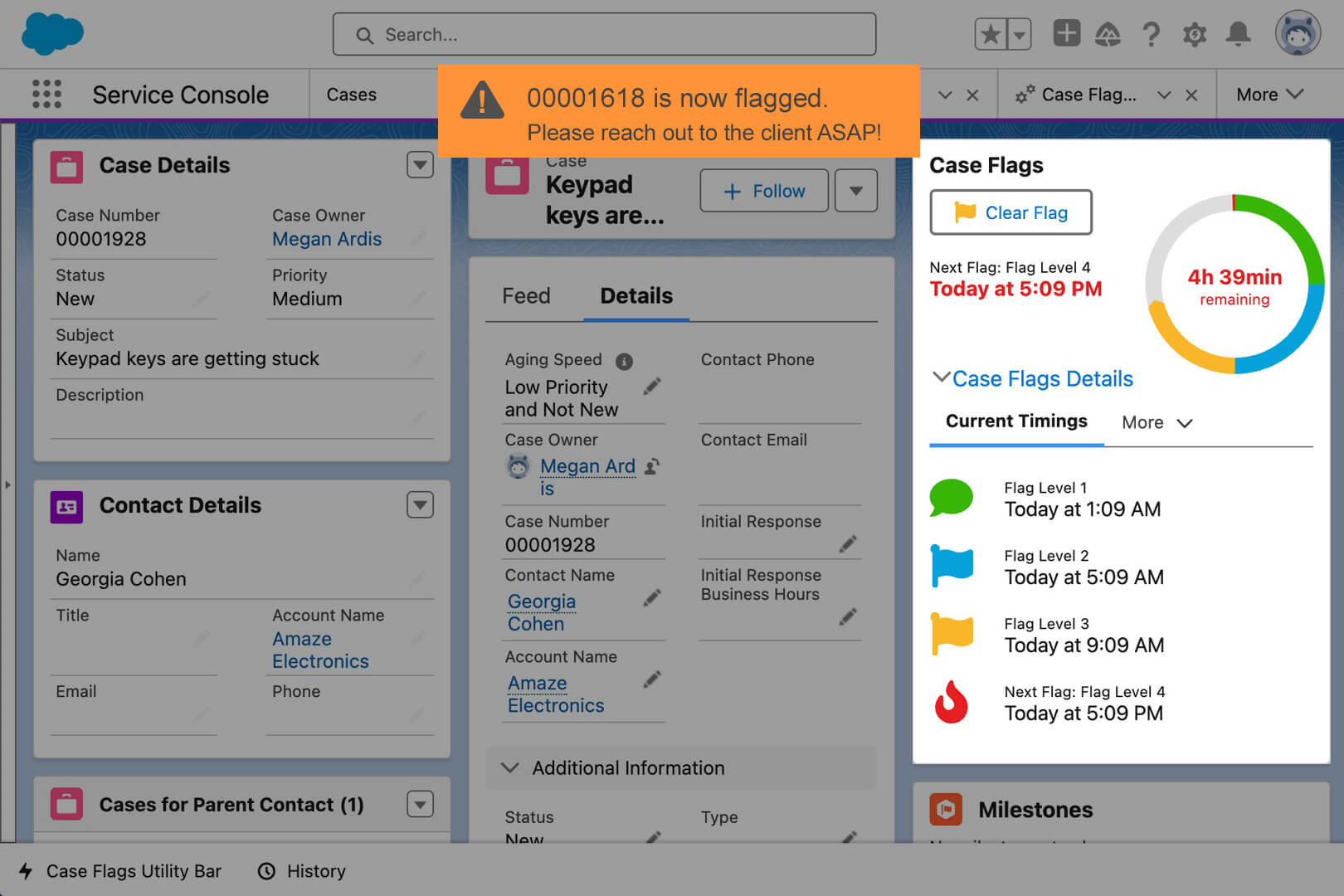Open the Guidance Center icon
1344x896 pixels.
(1108, 34)
